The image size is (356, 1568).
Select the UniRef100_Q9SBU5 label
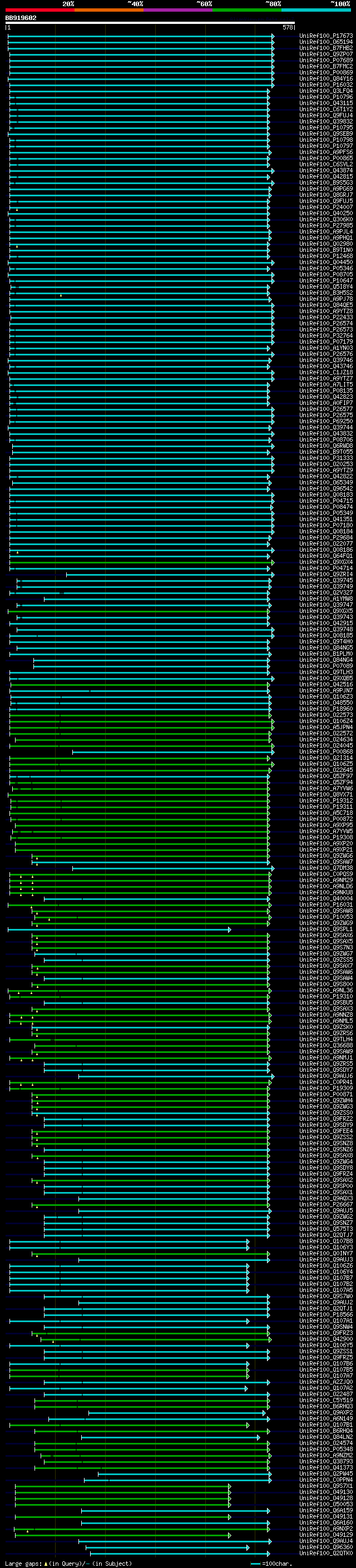coord(326,1002)
